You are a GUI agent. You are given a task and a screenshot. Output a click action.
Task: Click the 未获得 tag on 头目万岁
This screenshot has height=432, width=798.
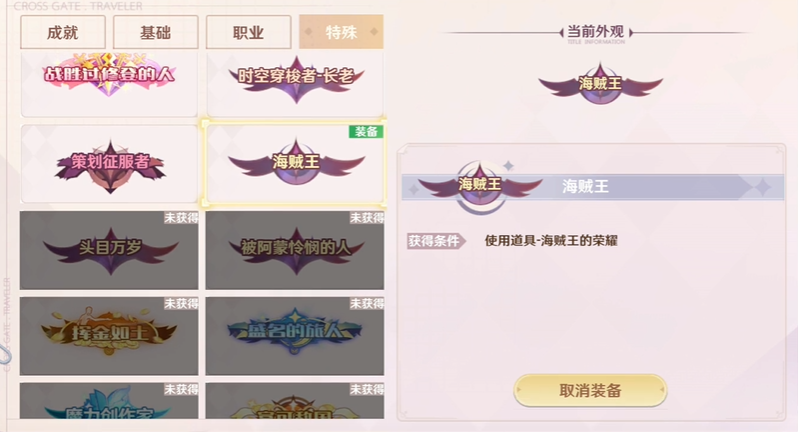pos(181,218)
